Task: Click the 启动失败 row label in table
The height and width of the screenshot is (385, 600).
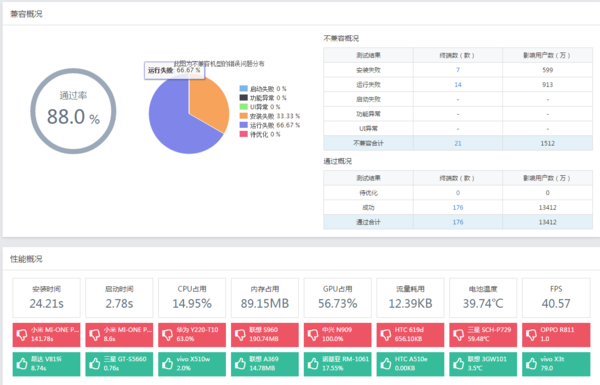Action: pyautogui.click(x=368, y=99)
